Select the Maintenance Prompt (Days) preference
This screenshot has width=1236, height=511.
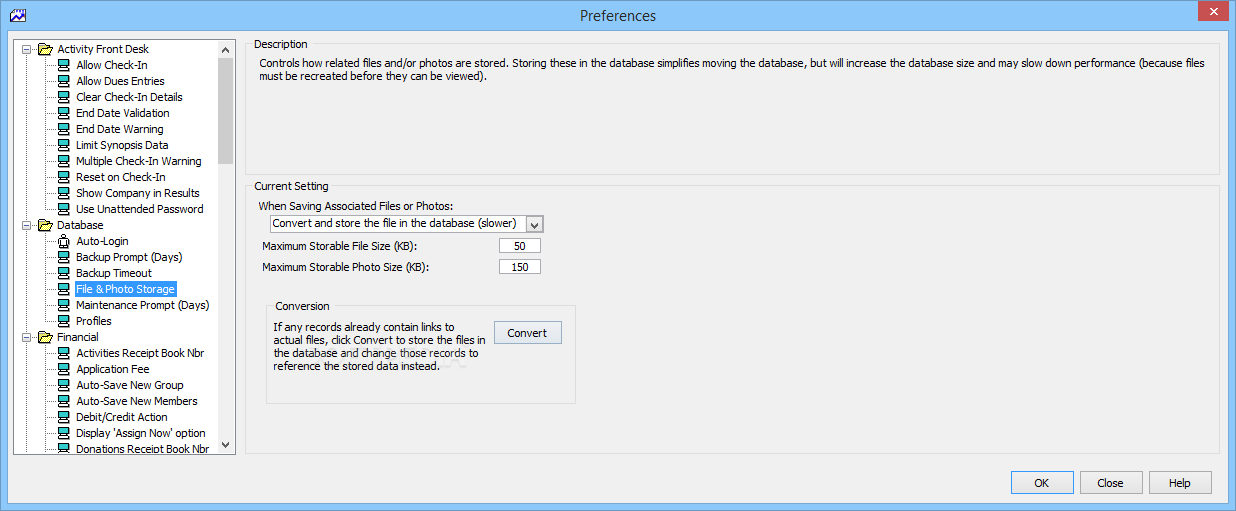pyautogui.click(x=143, y=305)
